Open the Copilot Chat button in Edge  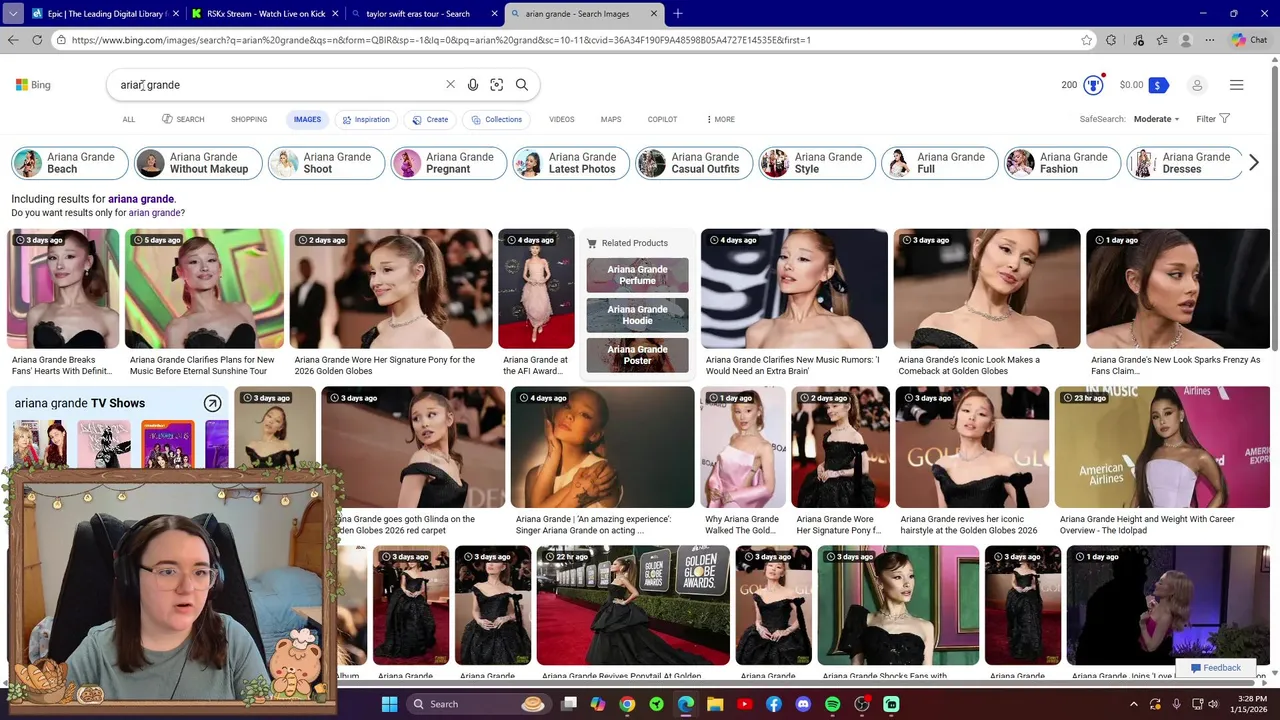point(1250,40)
